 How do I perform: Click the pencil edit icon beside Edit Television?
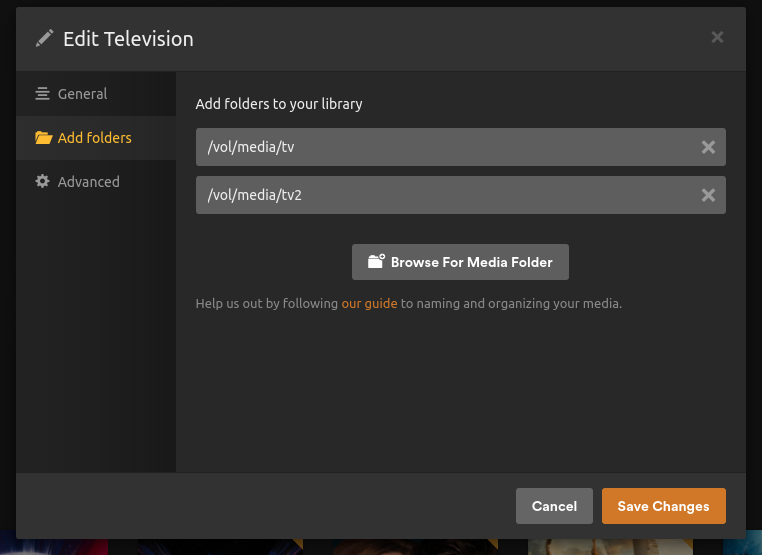tap(44, 39)
